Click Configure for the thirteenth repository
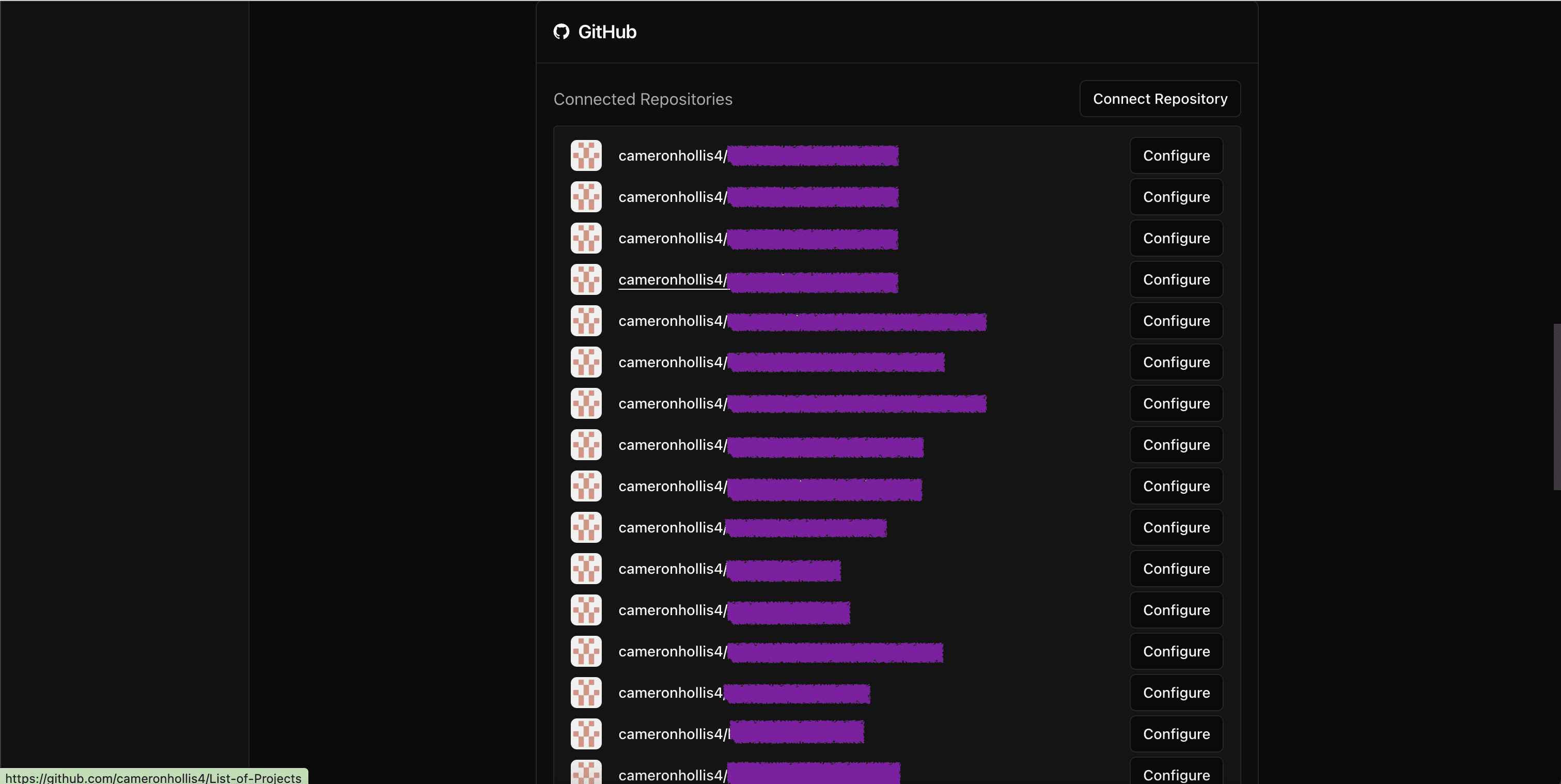Viewport: 1561px width, 784px height. 1176,651
